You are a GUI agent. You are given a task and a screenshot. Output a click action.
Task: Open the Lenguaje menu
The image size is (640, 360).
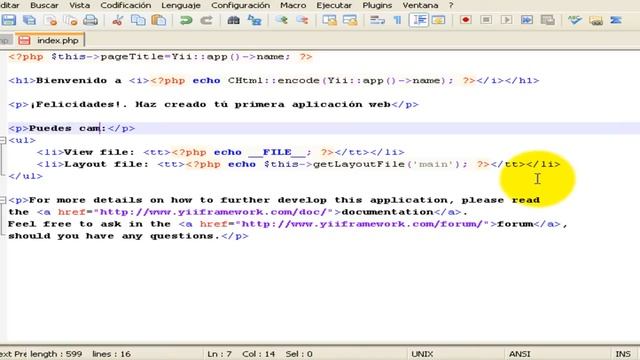click(x=181, y=5)
